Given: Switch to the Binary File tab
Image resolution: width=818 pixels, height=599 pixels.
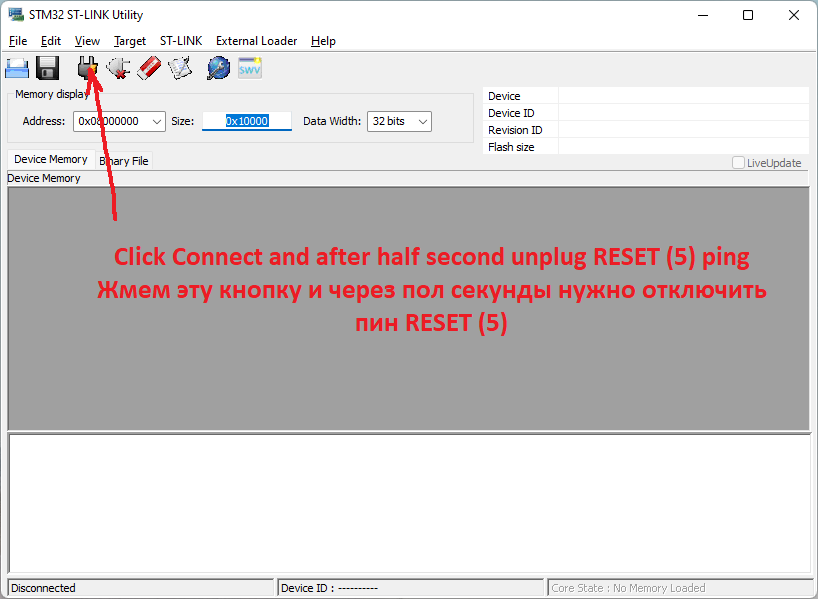Looking at the screenshot, I should tap(124, 161).
